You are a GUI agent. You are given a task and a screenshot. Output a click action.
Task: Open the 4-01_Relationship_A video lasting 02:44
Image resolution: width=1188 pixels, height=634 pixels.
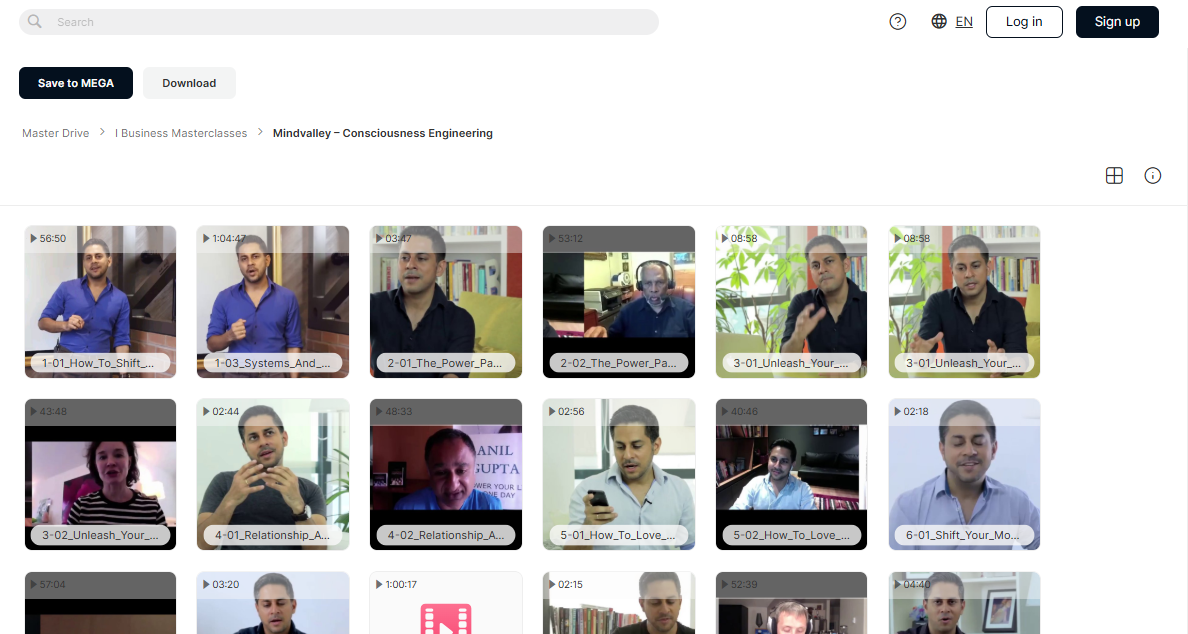point(273,474)
